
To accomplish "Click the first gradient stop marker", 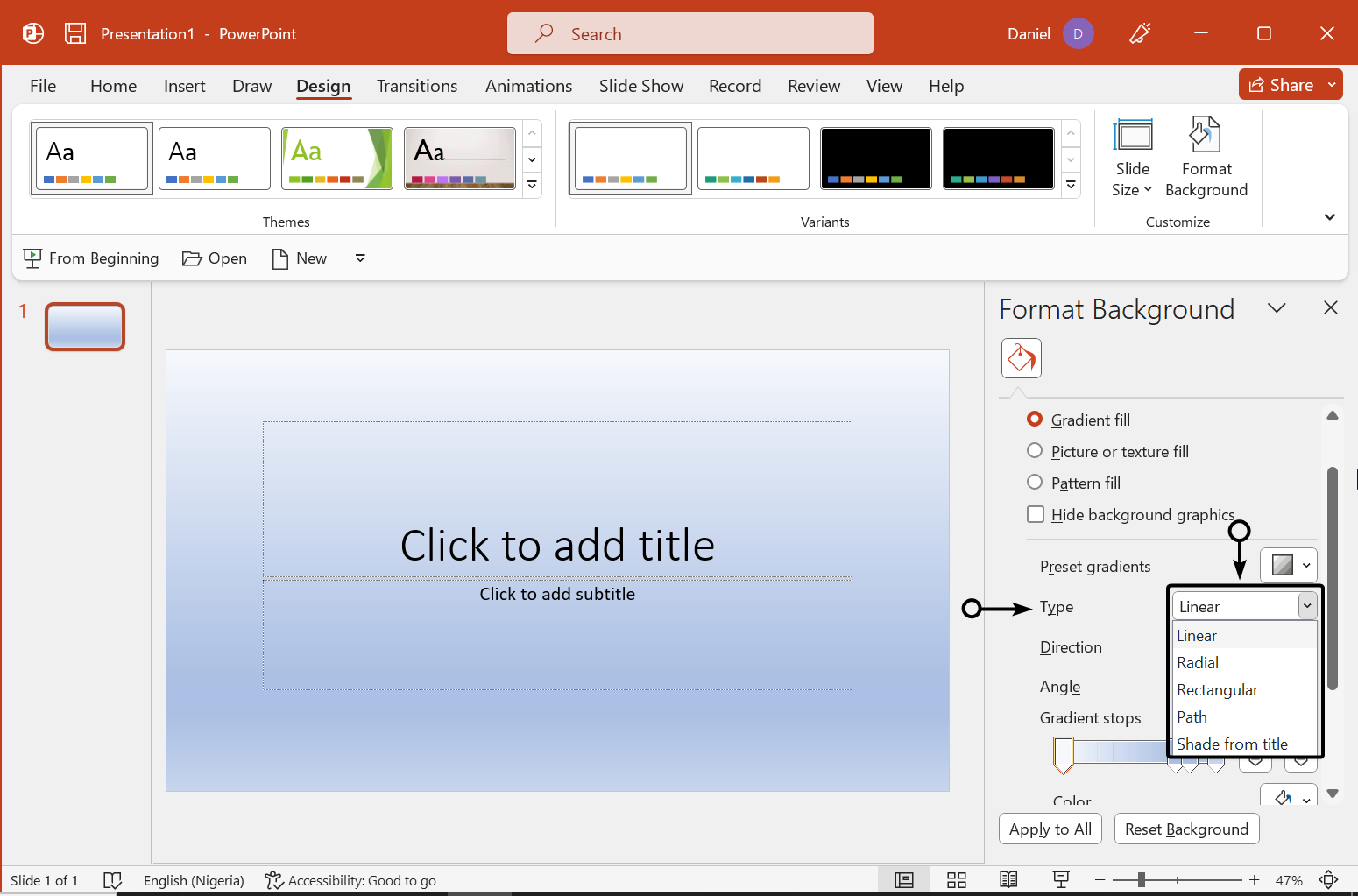I will click(1063, 754).
